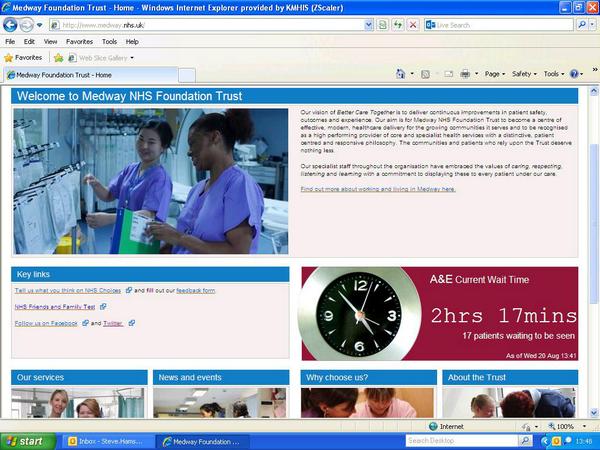The width and height of the screenshot is (600, 450).
Task: Click the Print icon
Action: (x=465, y=74)
